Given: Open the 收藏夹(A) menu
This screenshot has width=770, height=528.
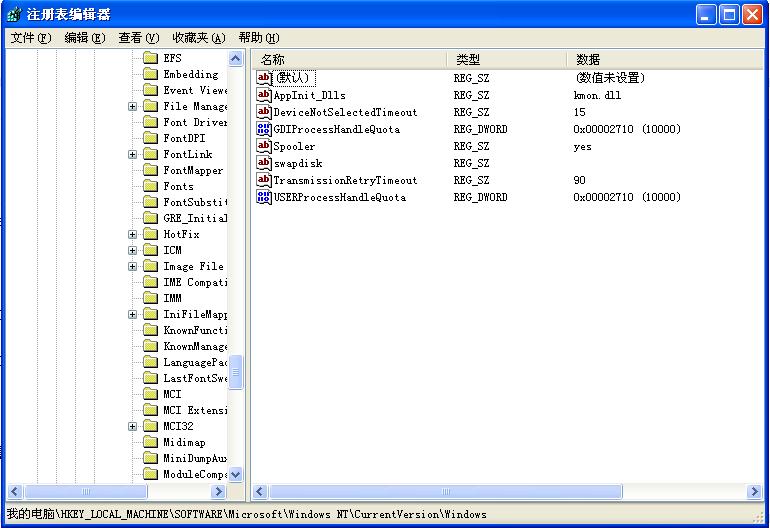Looking at the screenshot, I should (198, 38).
